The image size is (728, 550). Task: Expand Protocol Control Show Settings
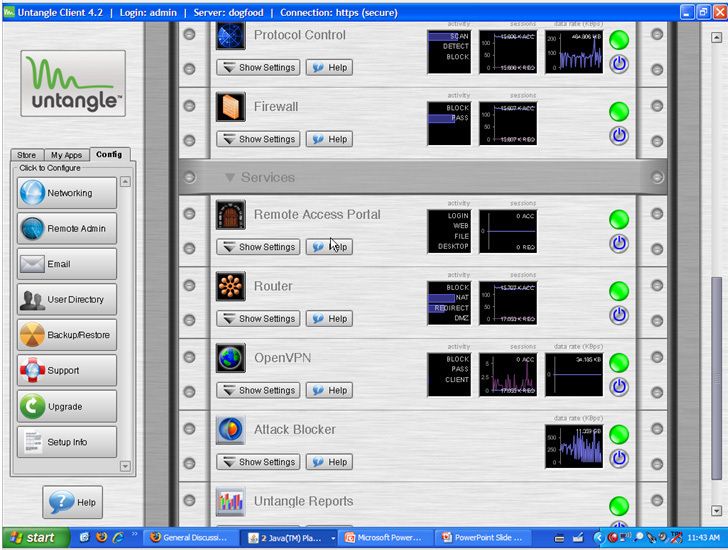(x=258, y=67)
